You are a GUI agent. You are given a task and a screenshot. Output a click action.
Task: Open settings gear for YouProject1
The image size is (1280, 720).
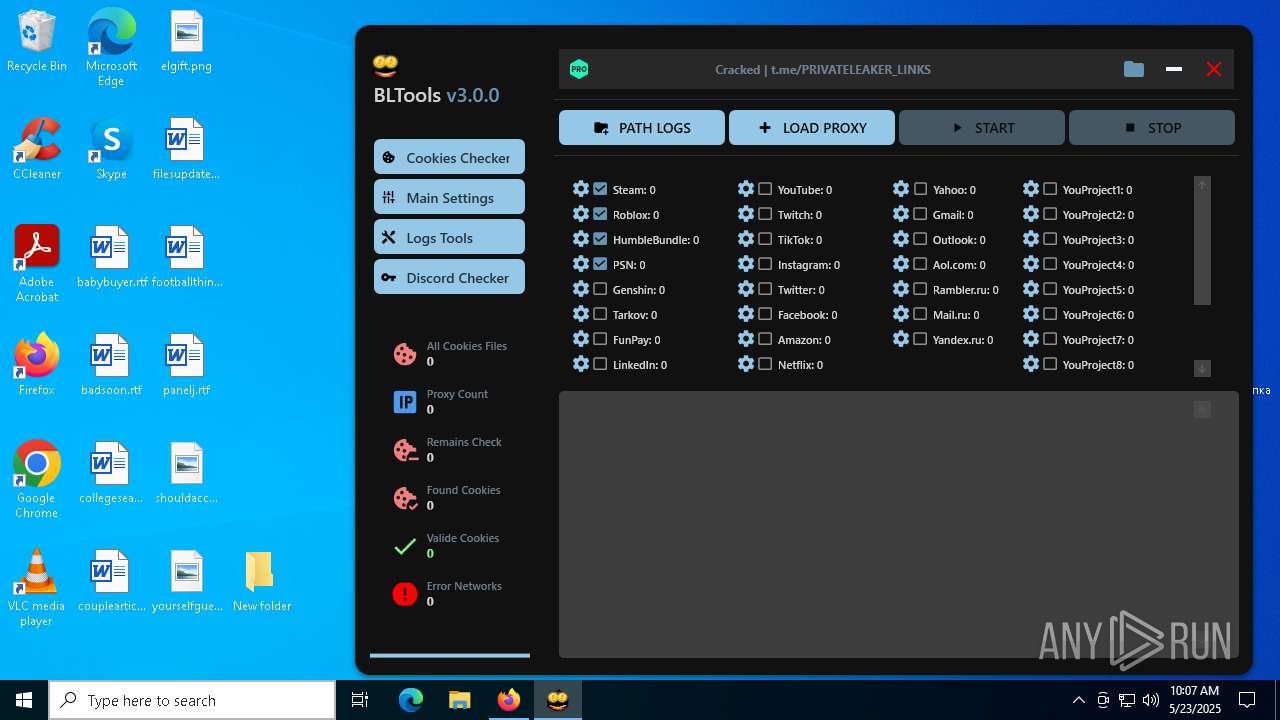click(1031, 189)
